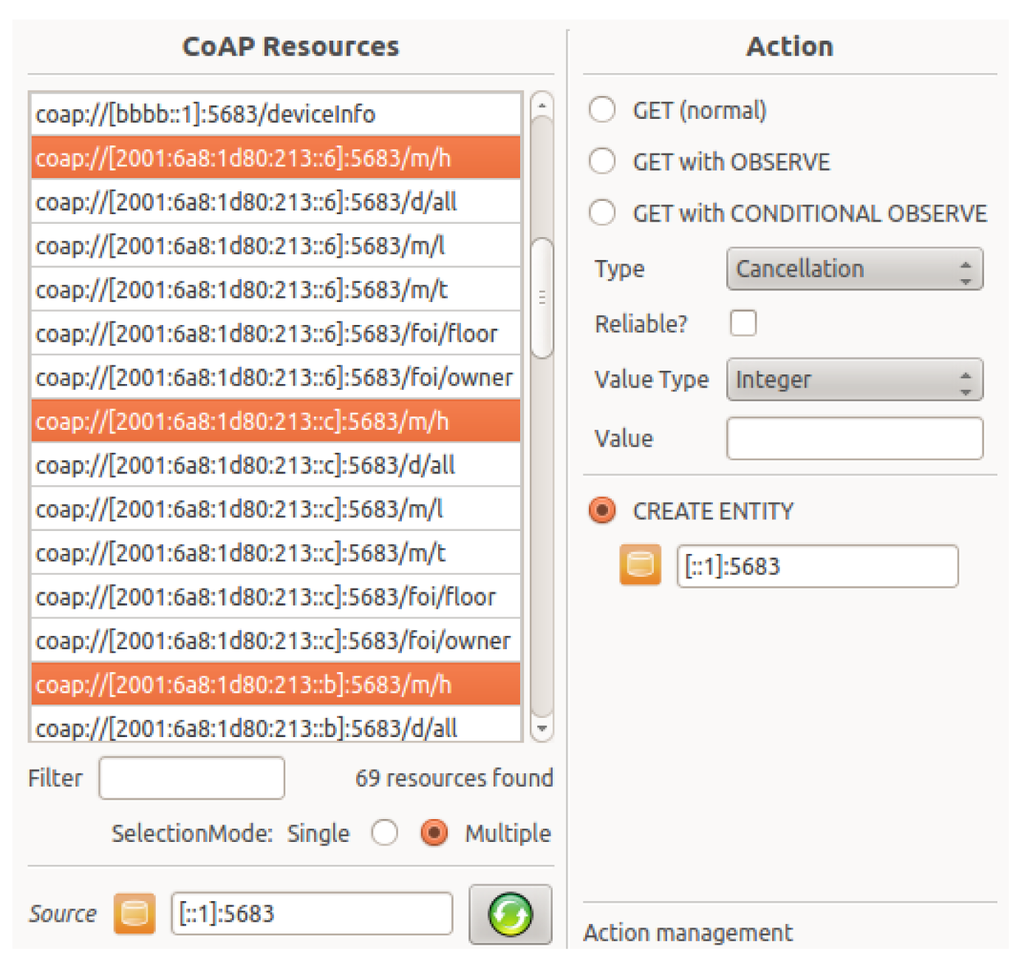The image size is (1024, 969).
Task: Switch SelectionMode to Single
Action: point(384,833)
